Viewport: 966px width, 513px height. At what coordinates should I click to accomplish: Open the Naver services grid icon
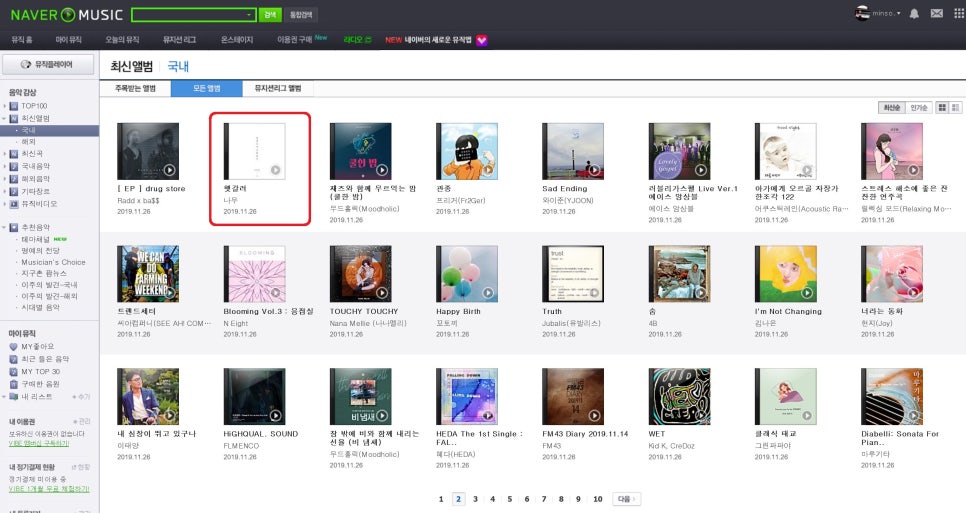959,14
